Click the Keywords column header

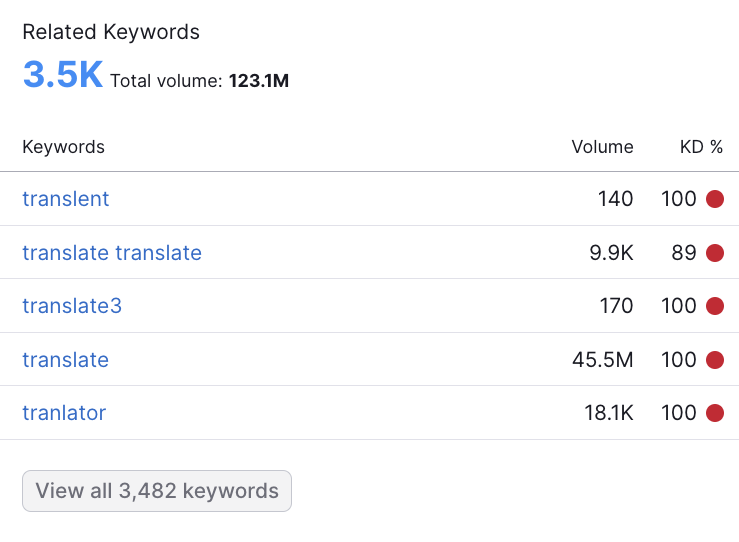64,147
